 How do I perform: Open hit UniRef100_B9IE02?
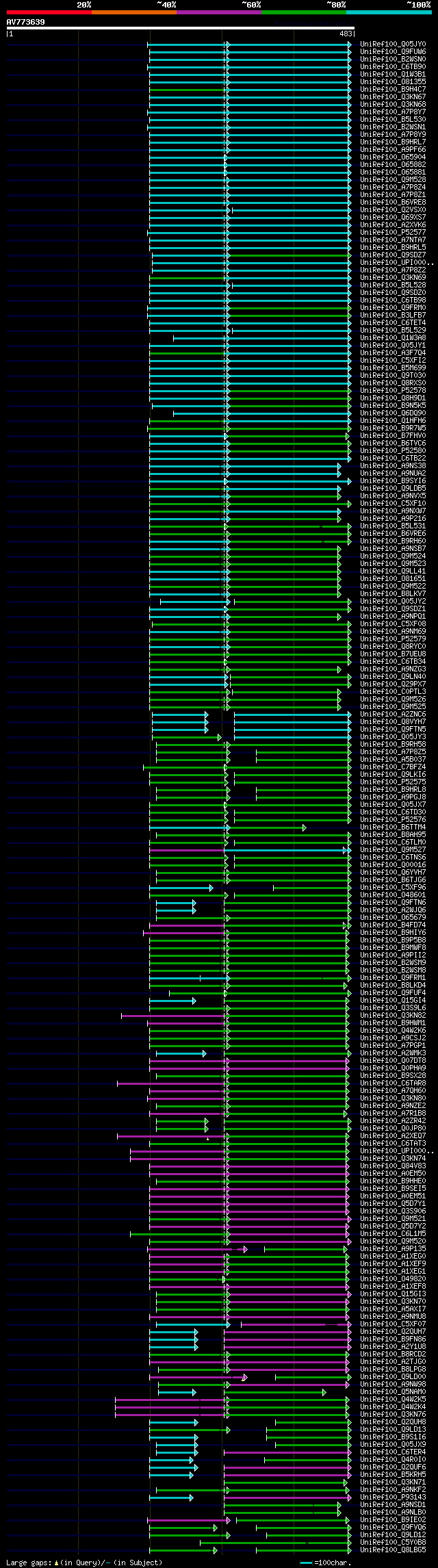pyautogui.click(x=393, y=1520)
